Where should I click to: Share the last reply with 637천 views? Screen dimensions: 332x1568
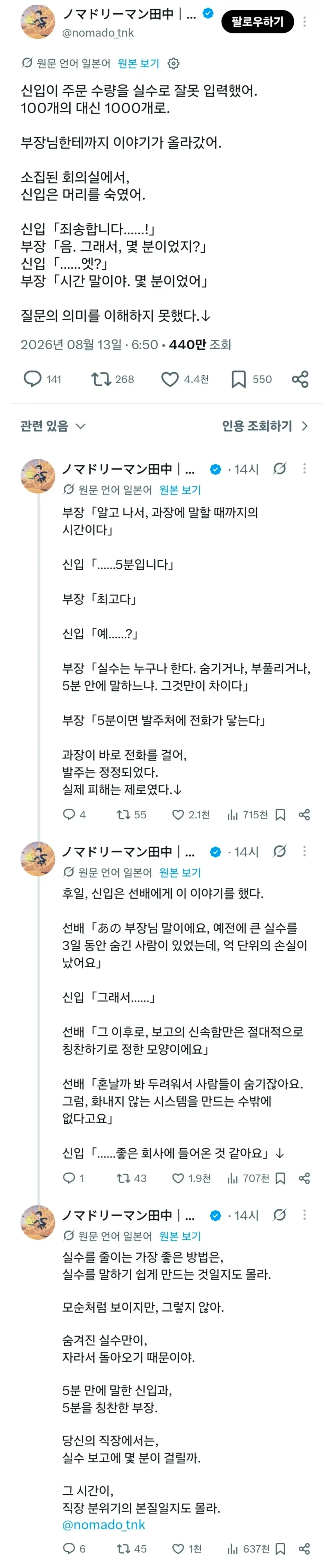(x=305, y=1549)
